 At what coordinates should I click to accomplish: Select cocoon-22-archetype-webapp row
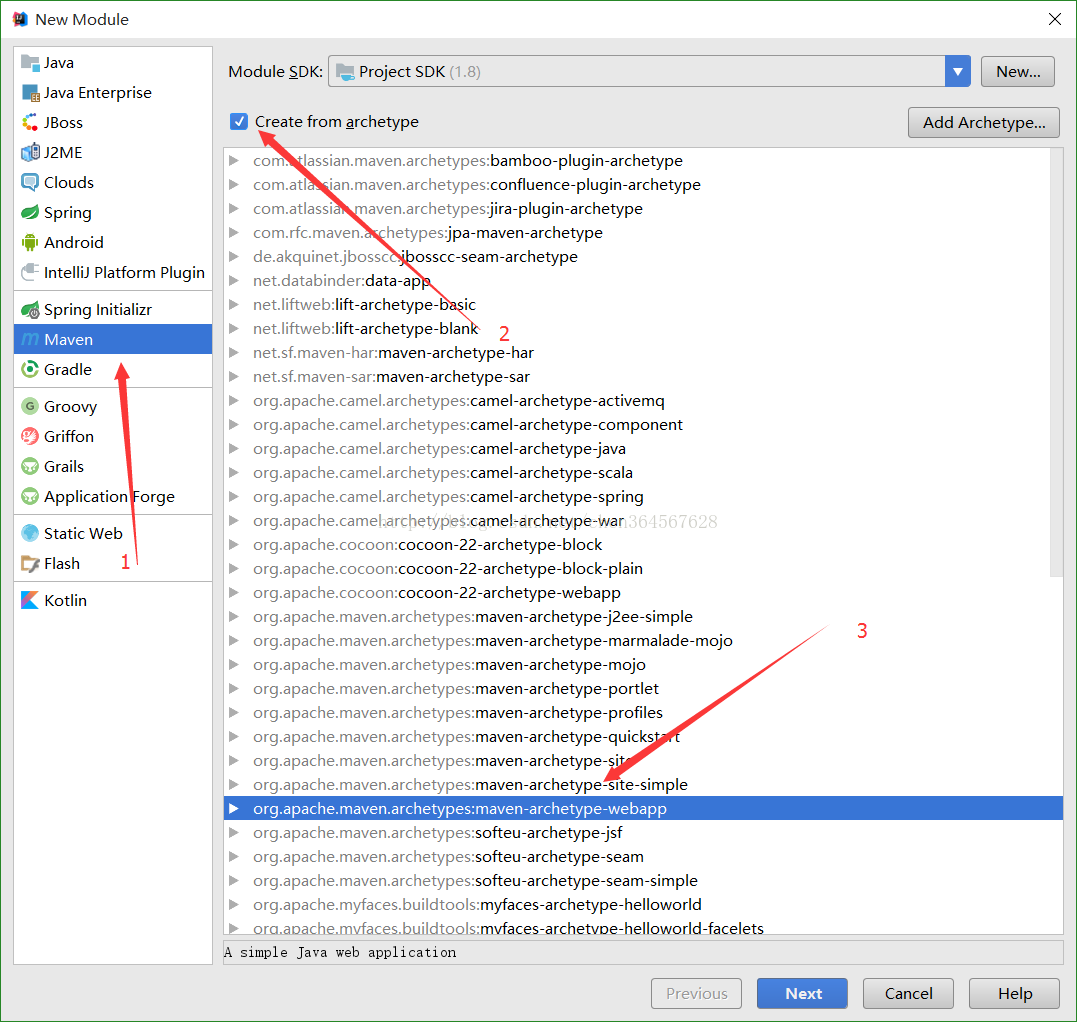pyautogui.click(x=643, y=592)
